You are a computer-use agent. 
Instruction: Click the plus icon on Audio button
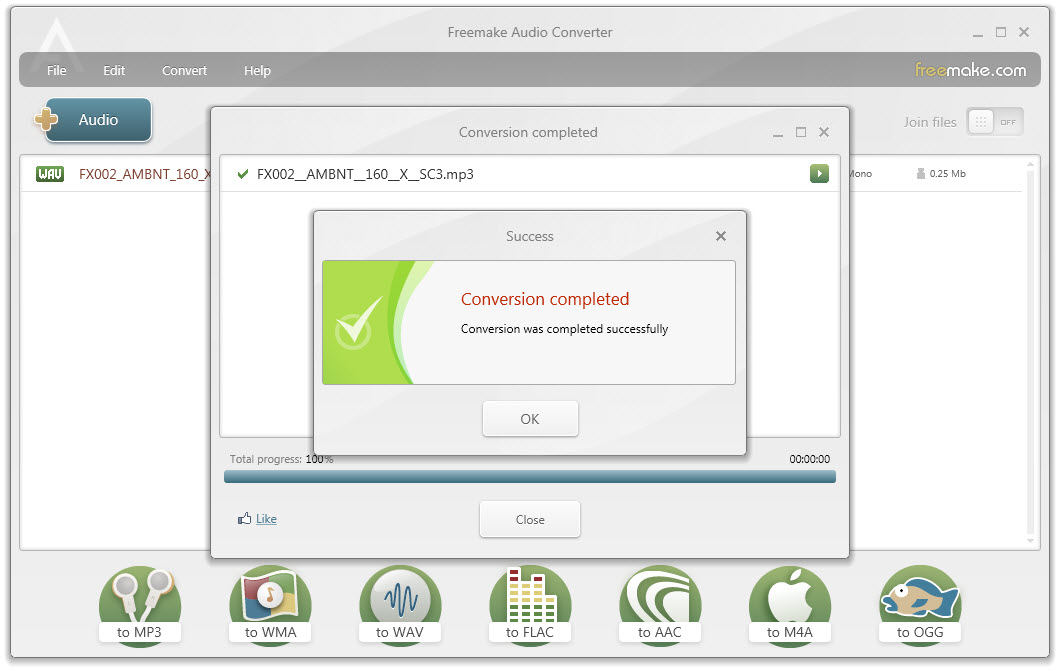[x=45, y=119]
